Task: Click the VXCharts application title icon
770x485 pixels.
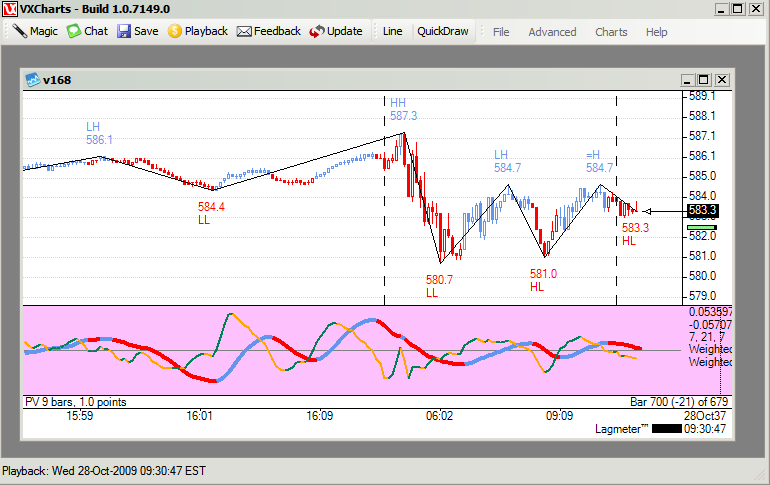Action: point(10,9)
